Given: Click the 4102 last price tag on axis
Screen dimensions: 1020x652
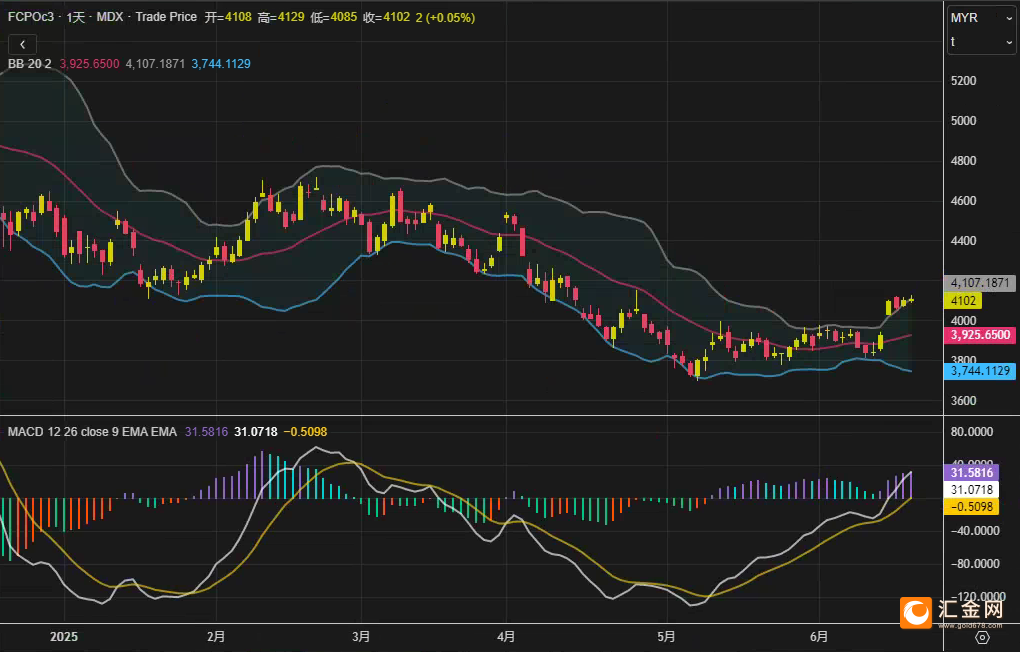Looking at the screenshot, I should 963,301.
